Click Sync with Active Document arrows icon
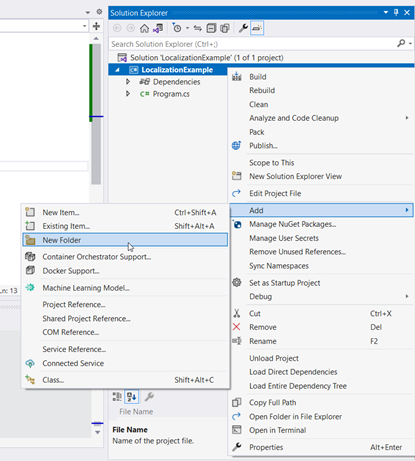The height and width of the screenshot is (461, 415). 198,28
